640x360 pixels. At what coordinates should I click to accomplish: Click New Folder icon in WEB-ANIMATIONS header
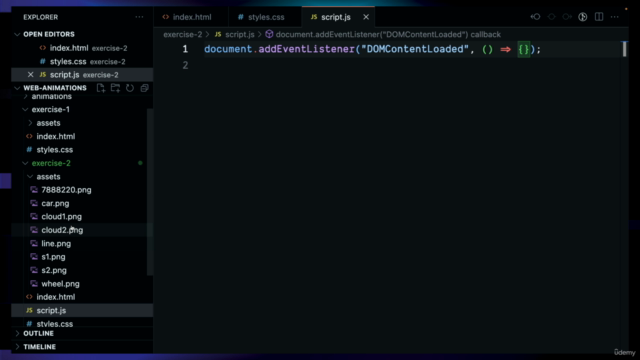tap(116, 88)
